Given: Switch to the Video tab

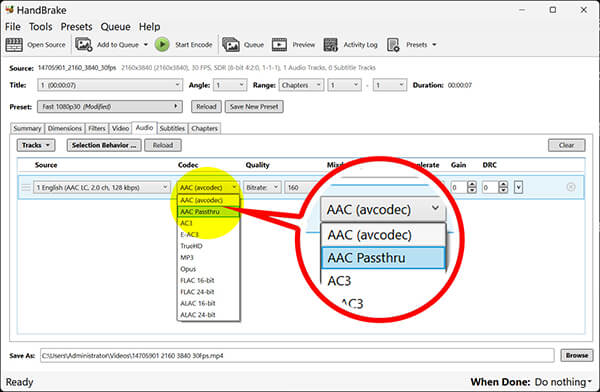Looking at the screenshot, I should click(x=120, y=128).
